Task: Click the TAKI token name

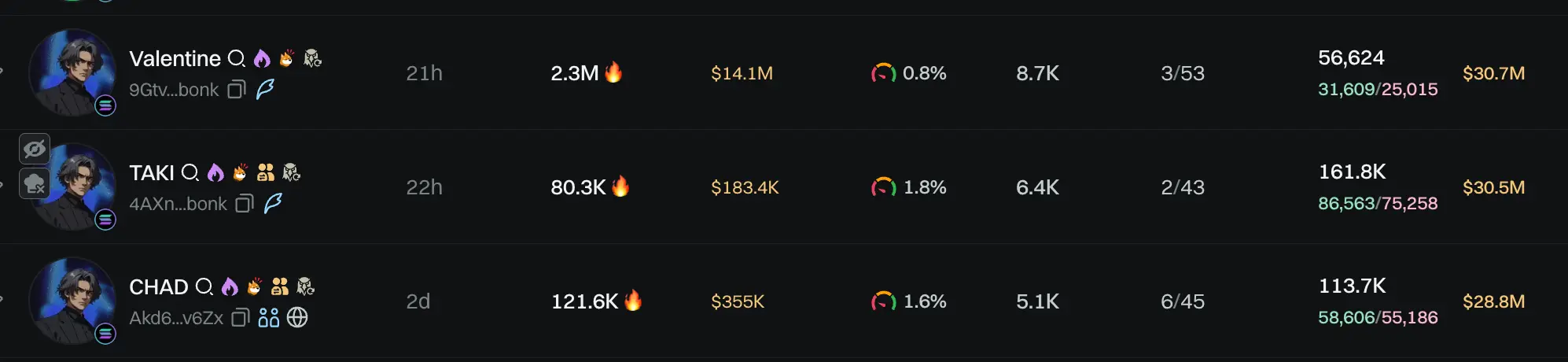Action: coord(152,173)
